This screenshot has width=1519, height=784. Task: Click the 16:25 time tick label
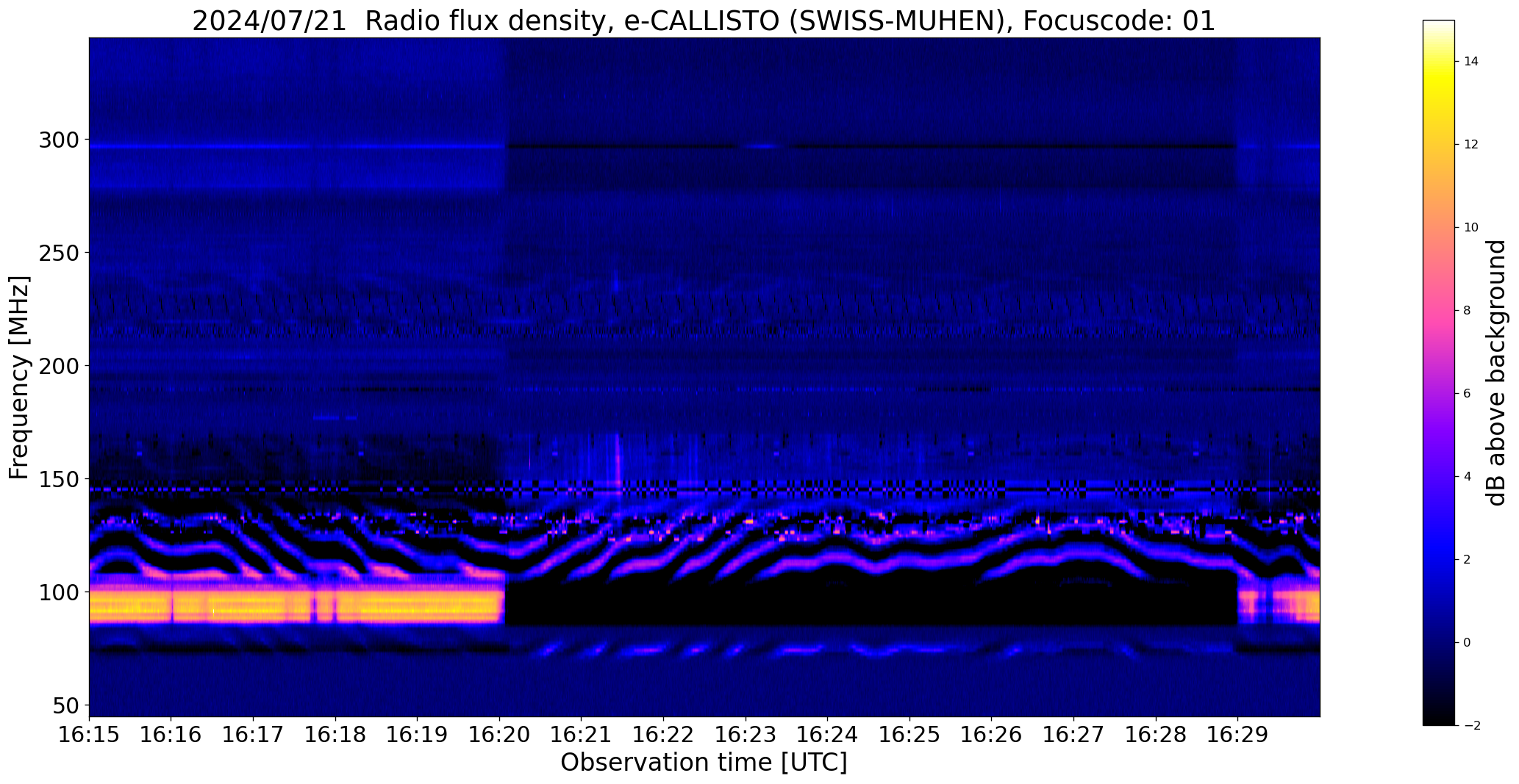[x=909, y=735]
